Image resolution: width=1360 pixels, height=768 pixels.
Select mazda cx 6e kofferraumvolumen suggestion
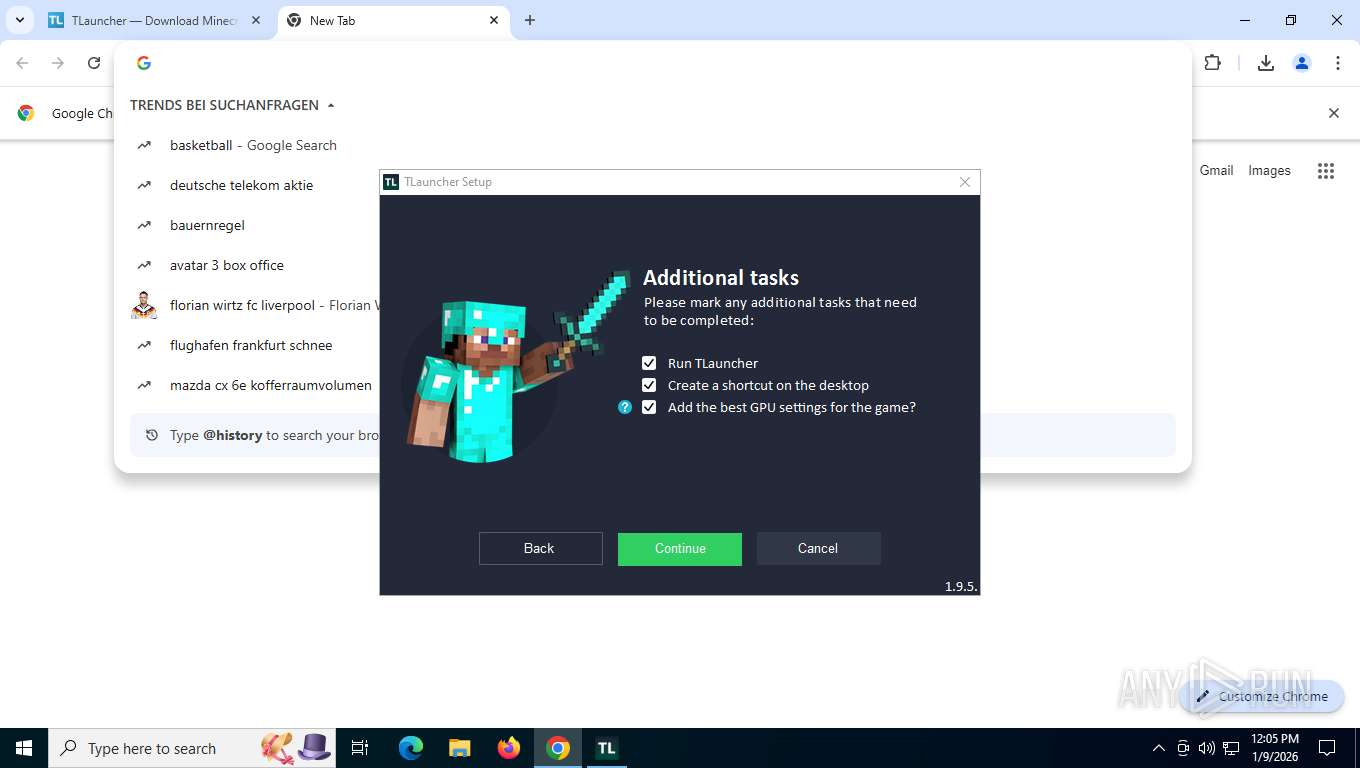270,385
